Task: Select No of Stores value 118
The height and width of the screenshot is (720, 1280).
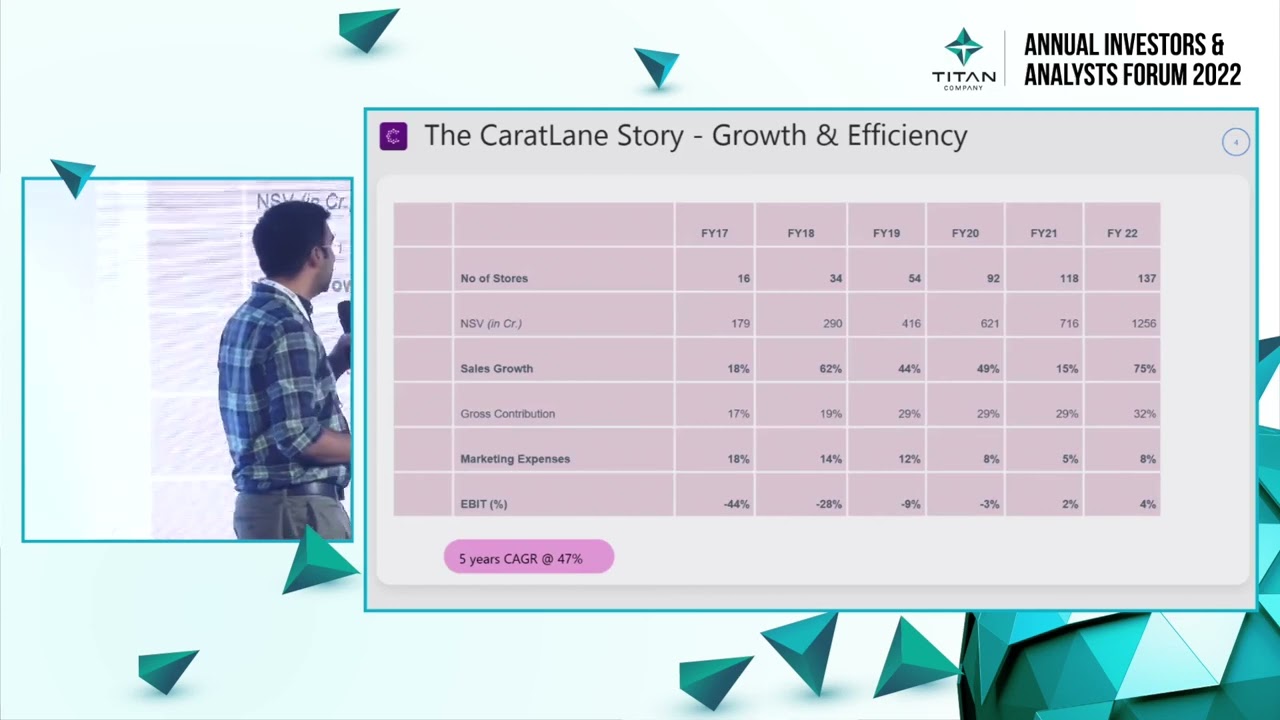Action: (x=1069, y=278)
